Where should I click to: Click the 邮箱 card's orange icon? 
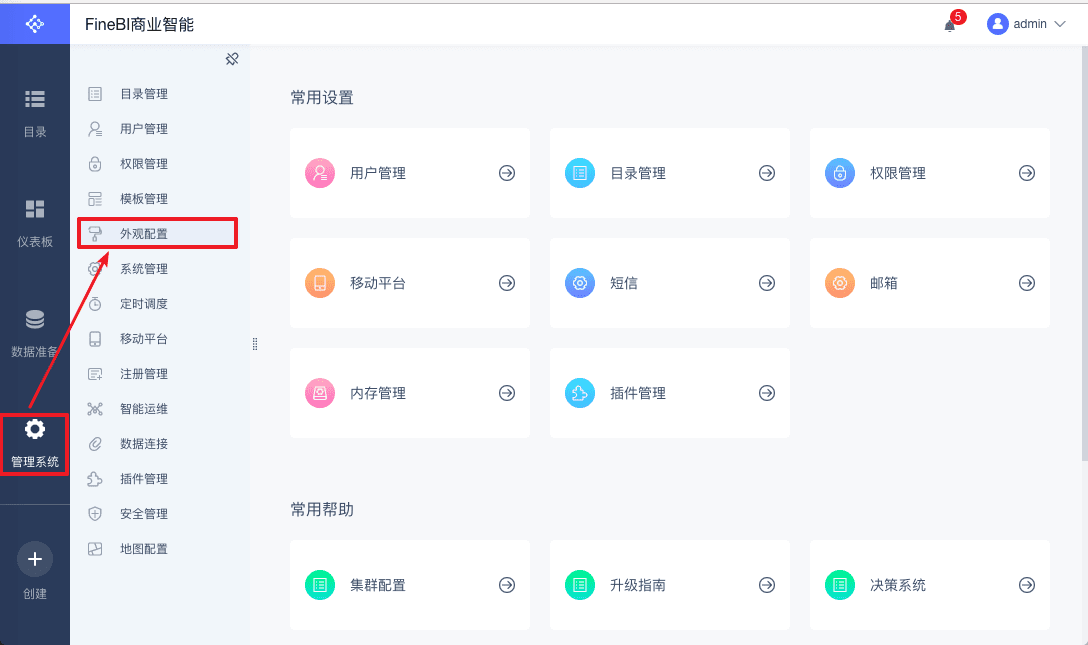tap(840, 283)
